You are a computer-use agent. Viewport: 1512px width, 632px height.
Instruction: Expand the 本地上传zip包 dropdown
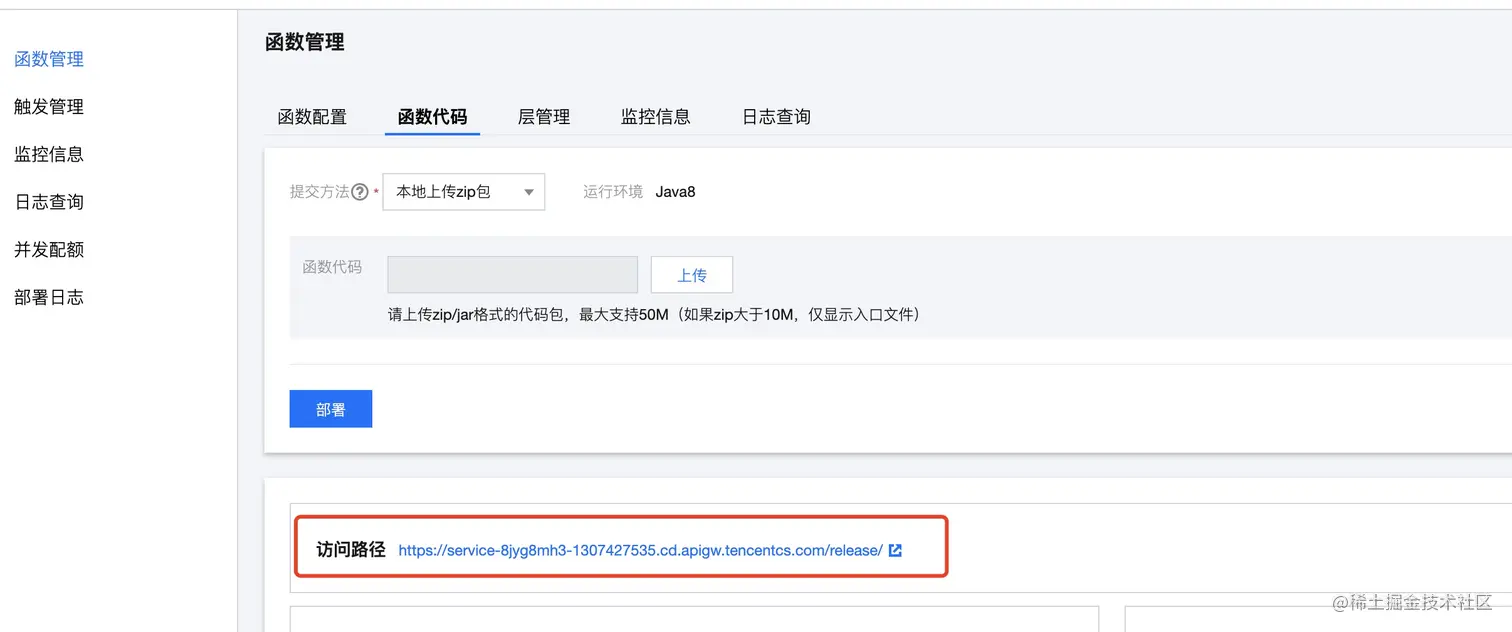point(464,192)
